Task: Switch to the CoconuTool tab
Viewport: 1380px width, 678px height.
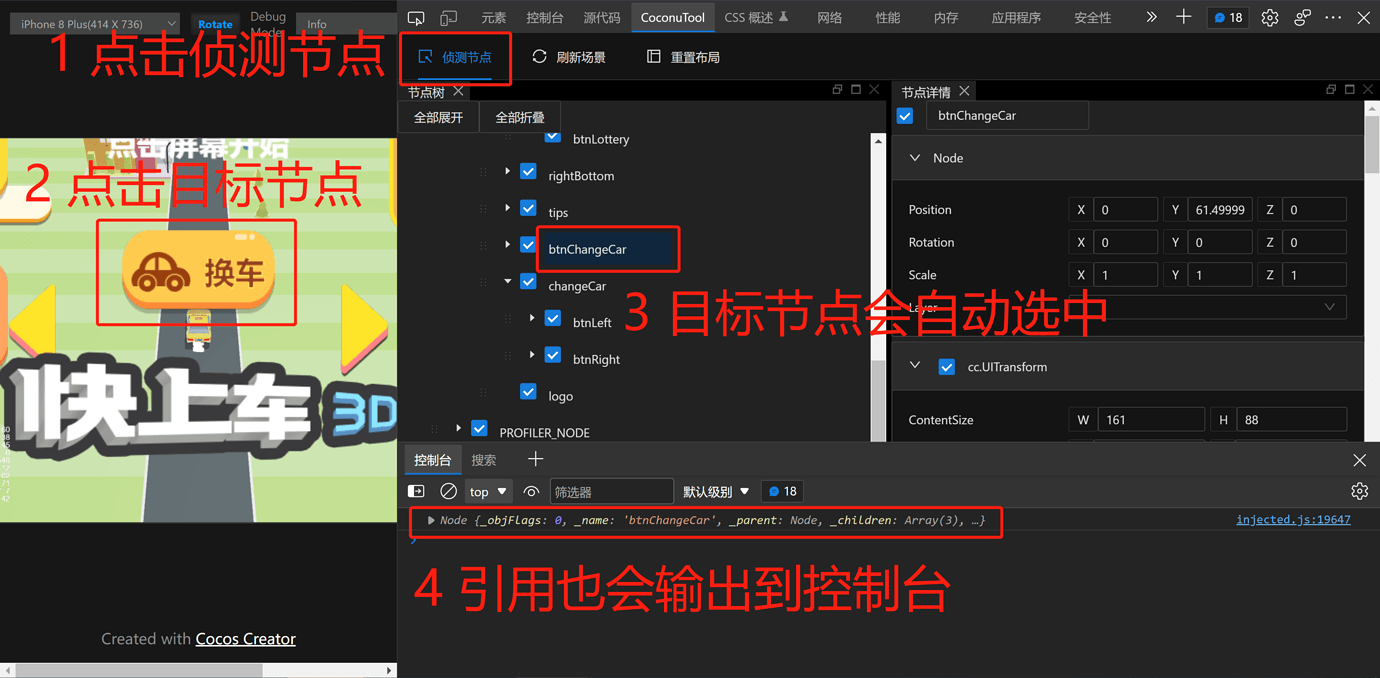Action: pyautogui.click(x=672, y=17)
